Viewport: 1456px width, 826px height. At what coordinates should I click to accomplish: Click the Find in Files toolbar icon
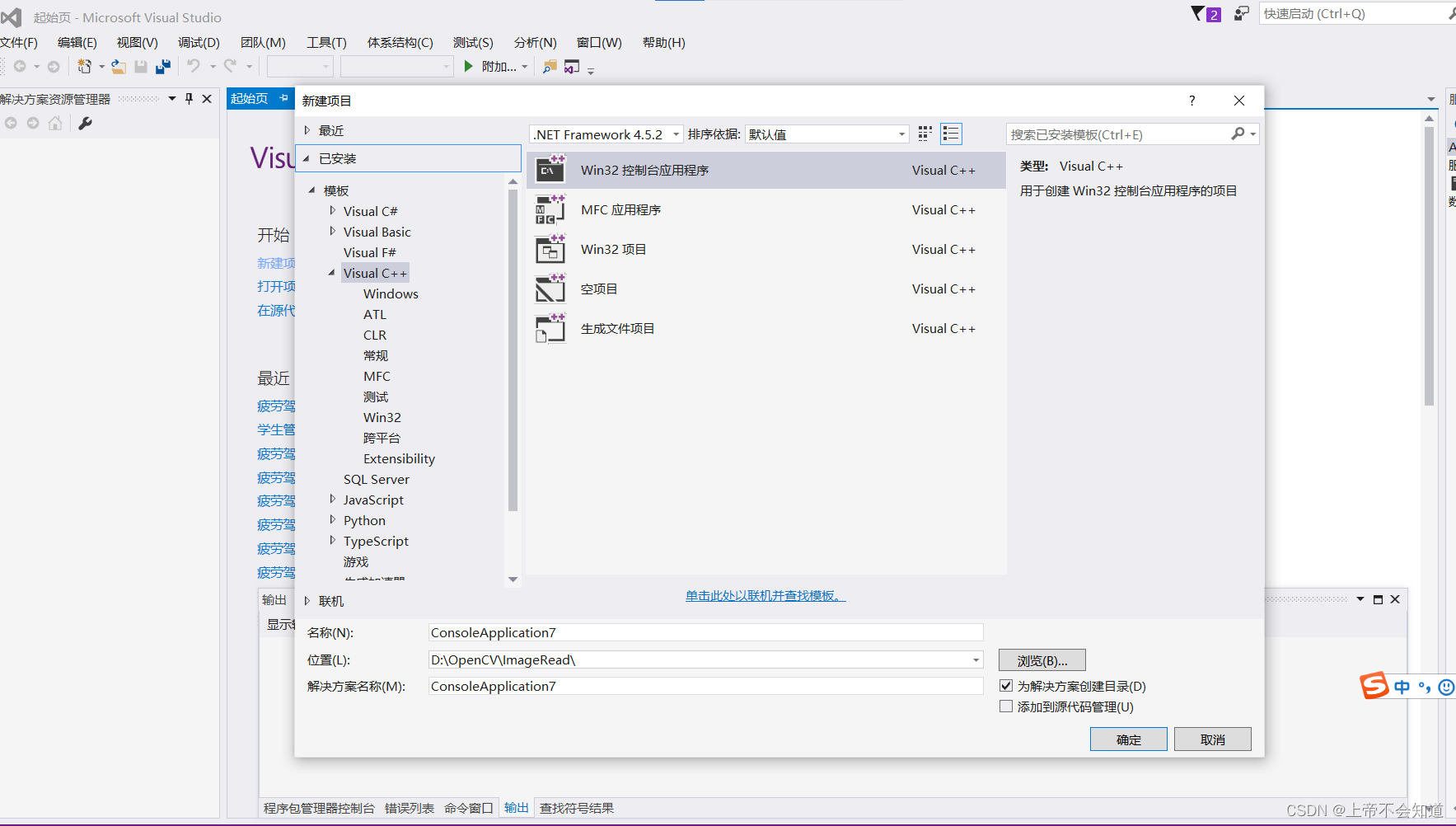coord(550,67)
